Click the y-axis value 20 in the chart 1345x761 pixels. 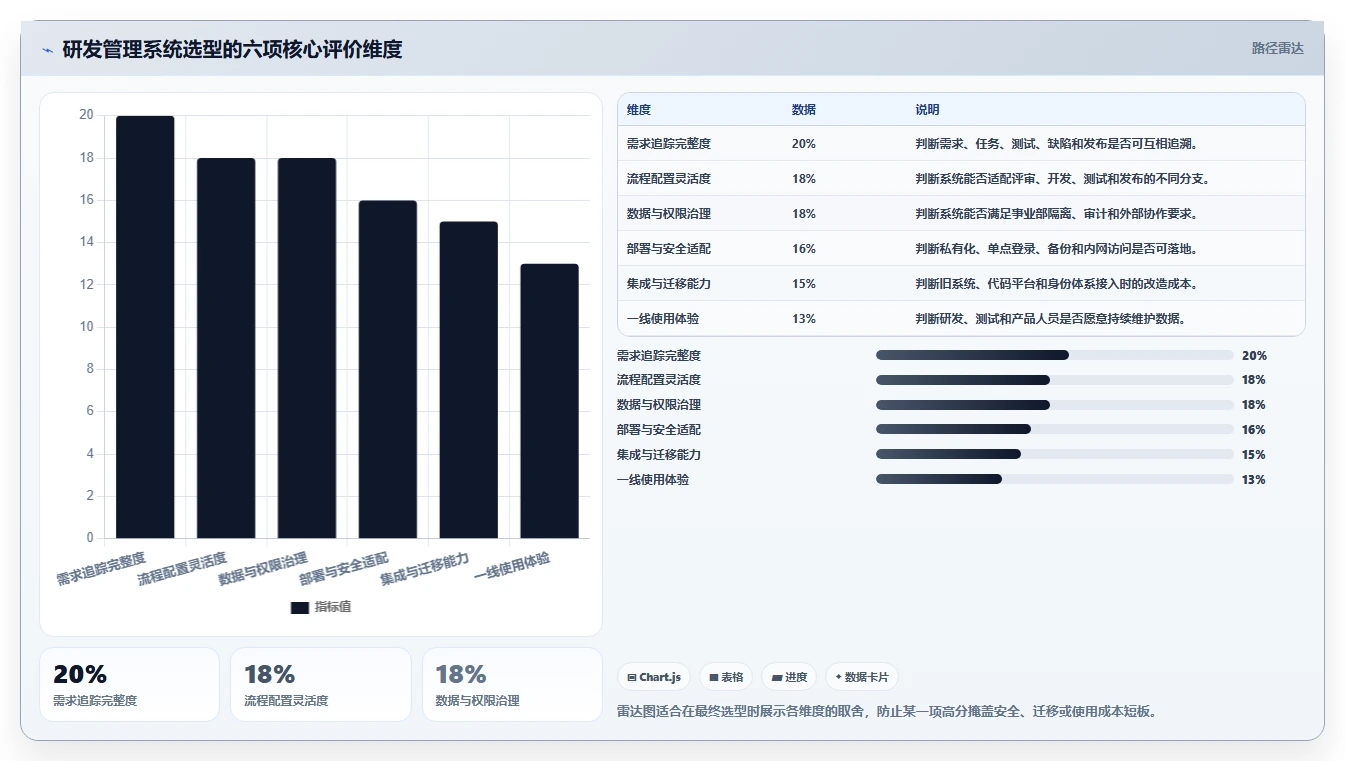pyautogui.click(x=86, y=115)
